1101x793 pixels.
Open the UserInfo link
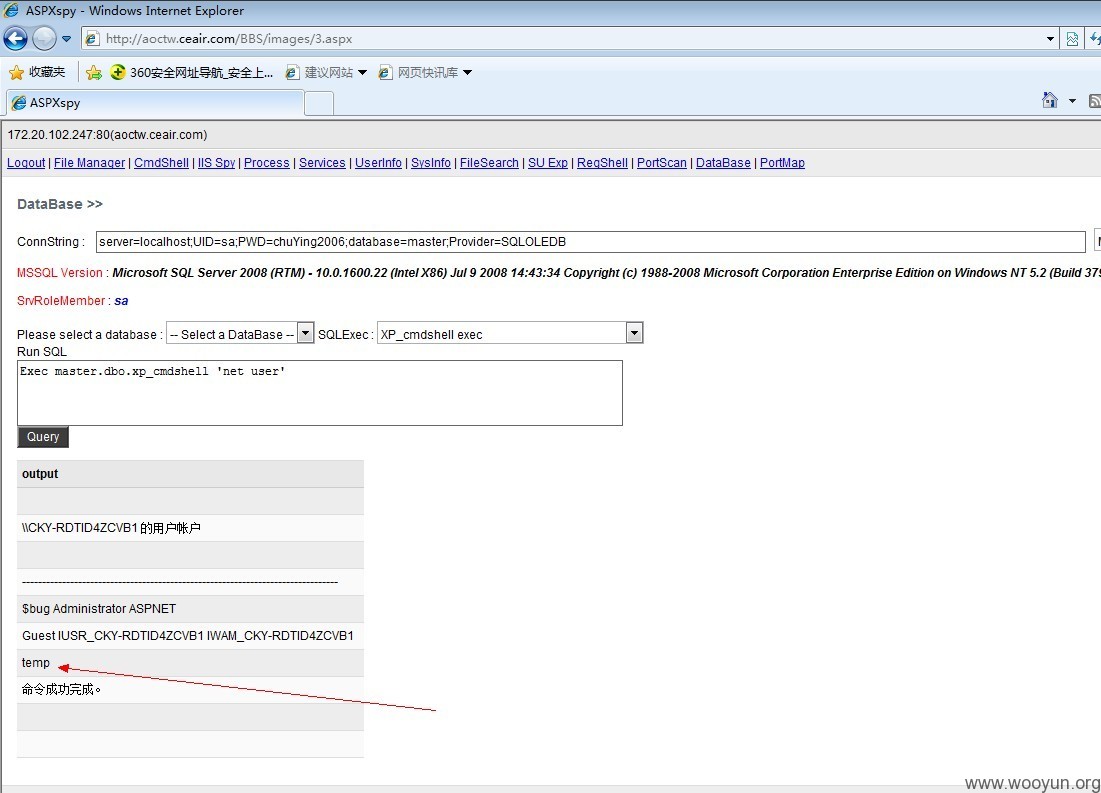(378, 163)
